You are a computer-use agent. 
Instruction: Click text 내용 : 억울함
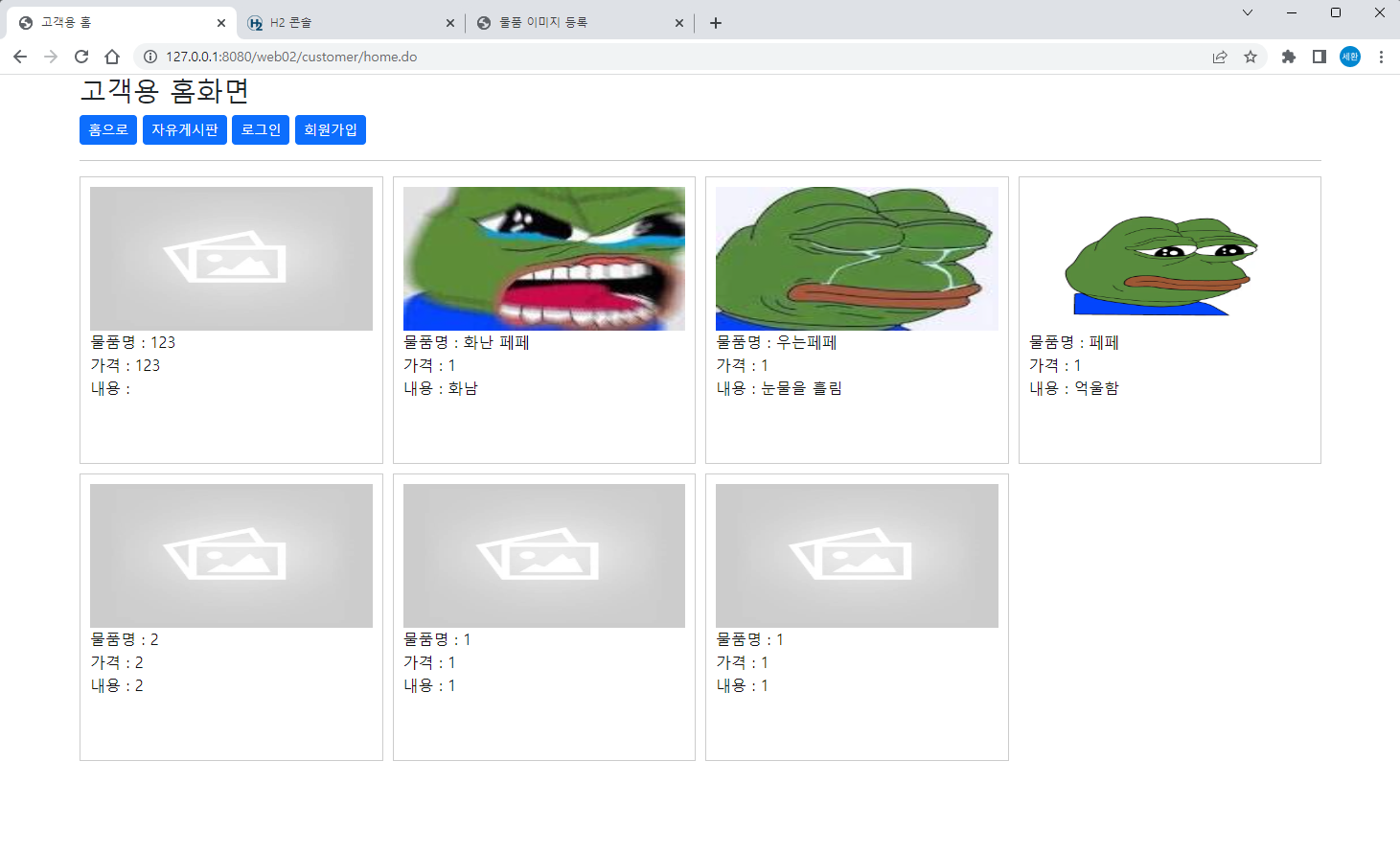1074,388
